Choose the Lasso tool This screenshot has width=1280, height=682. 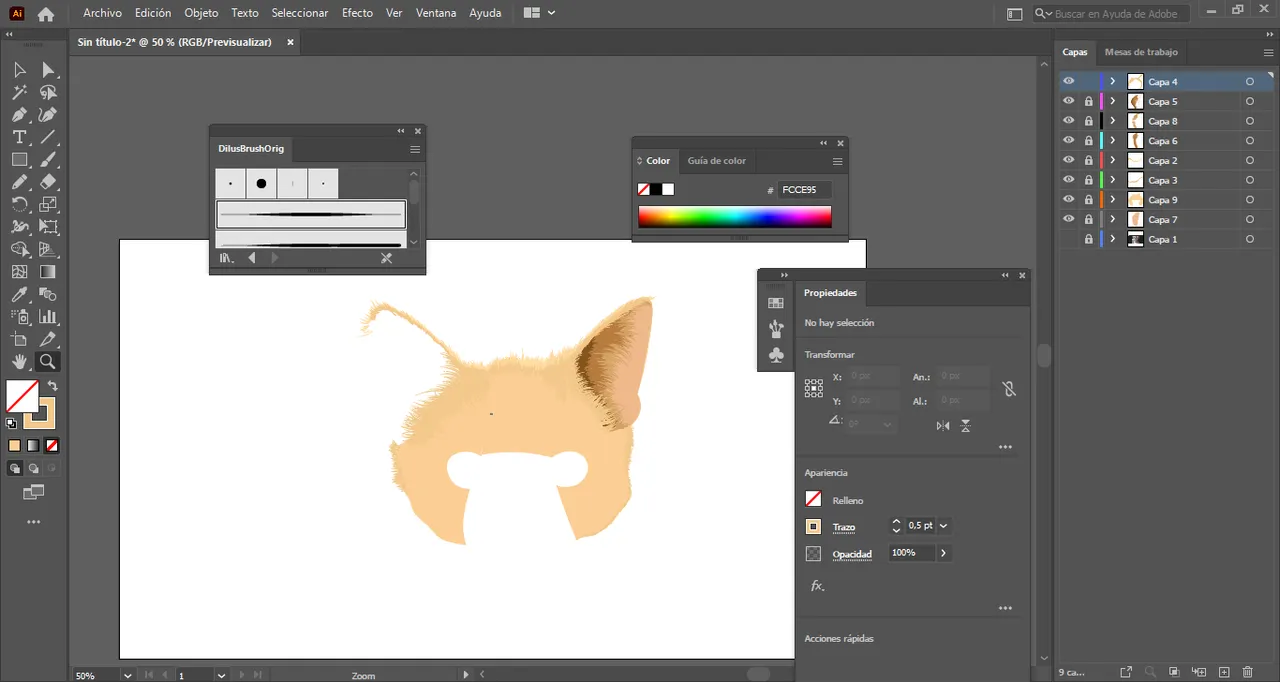point(47,92)
